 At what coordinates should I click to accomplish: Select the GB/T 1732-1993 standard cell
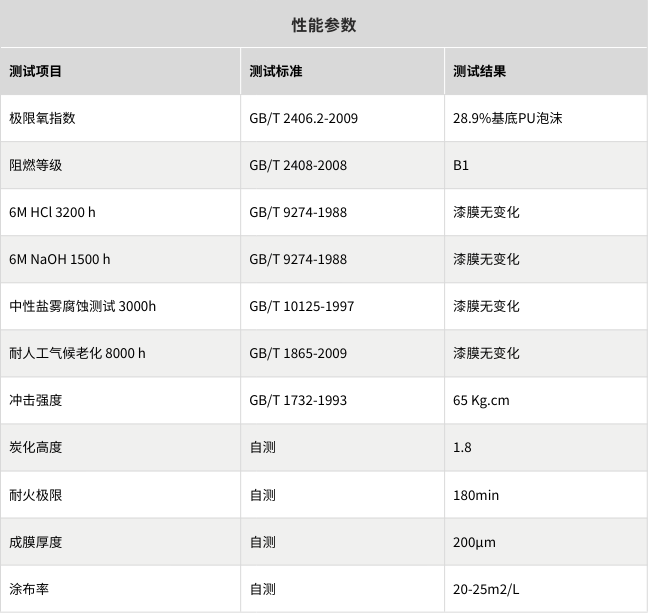(298, 400)
